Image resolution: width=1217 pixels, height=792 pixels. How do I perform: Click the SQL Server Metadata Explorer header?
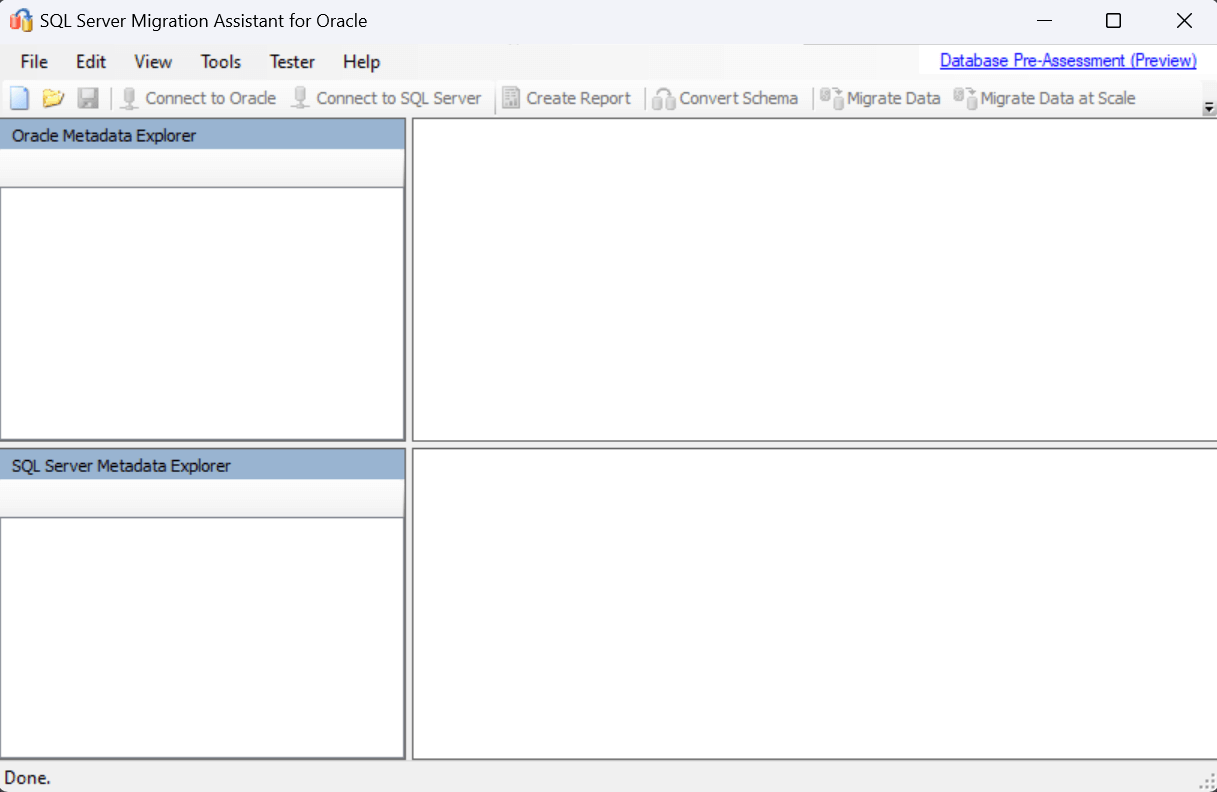[x=203, y=466]
